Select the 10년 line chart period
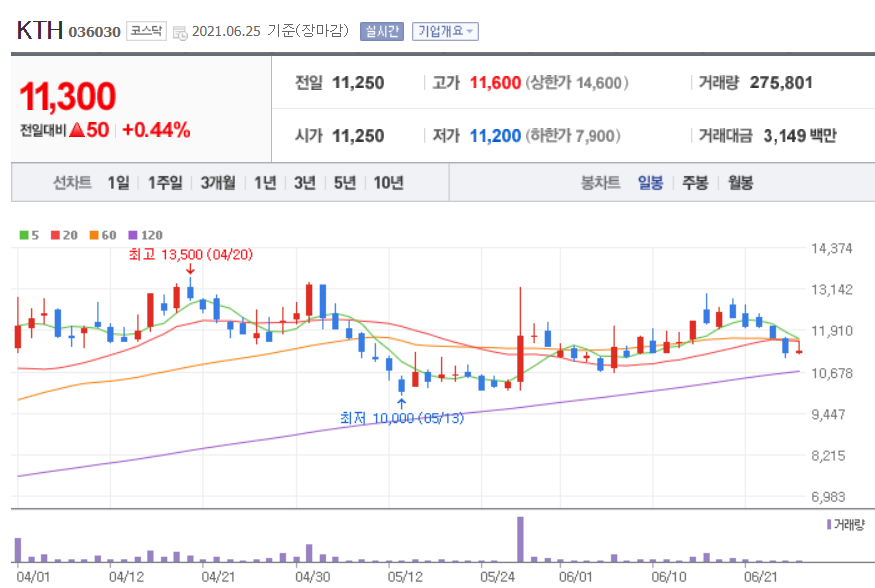This screenshot has width=875, height=588. click(388, 182)
